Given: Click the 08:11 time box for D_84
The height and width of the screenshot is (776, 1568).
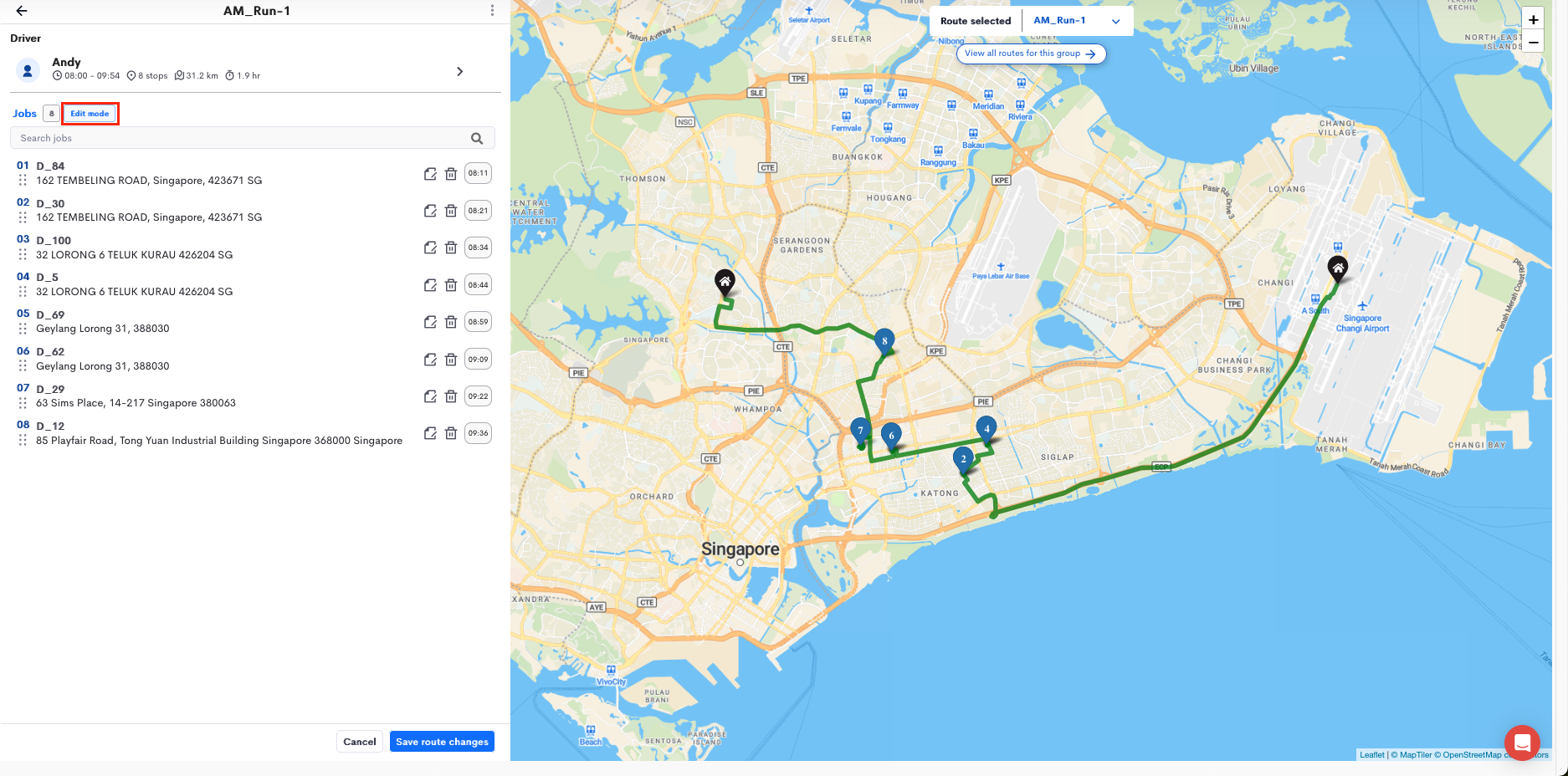Looking at the screenshot, I should click(478, 174).
